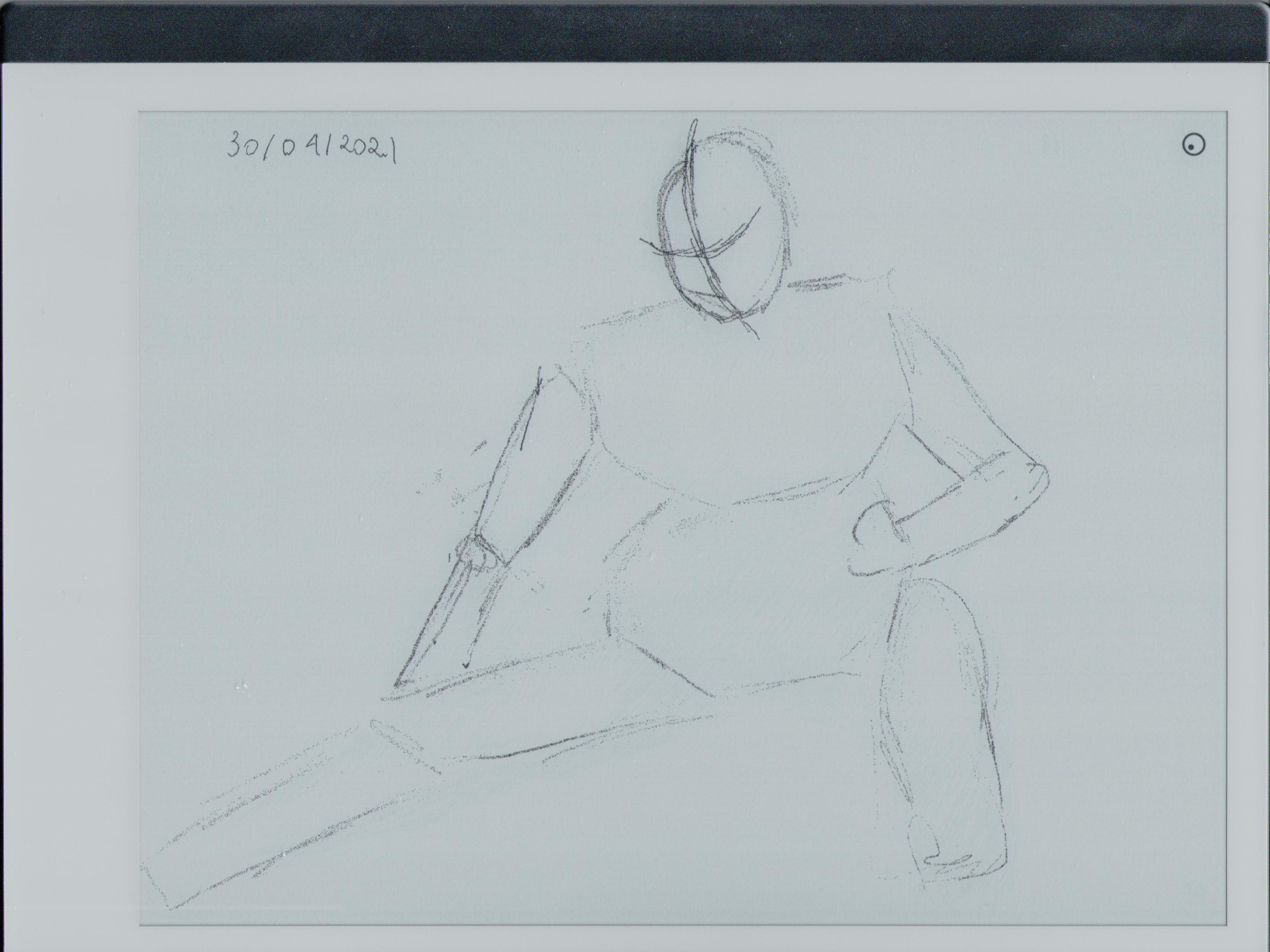Click the handwritten date 30/04/2021
1270x952 pixels.
(312, 147)
